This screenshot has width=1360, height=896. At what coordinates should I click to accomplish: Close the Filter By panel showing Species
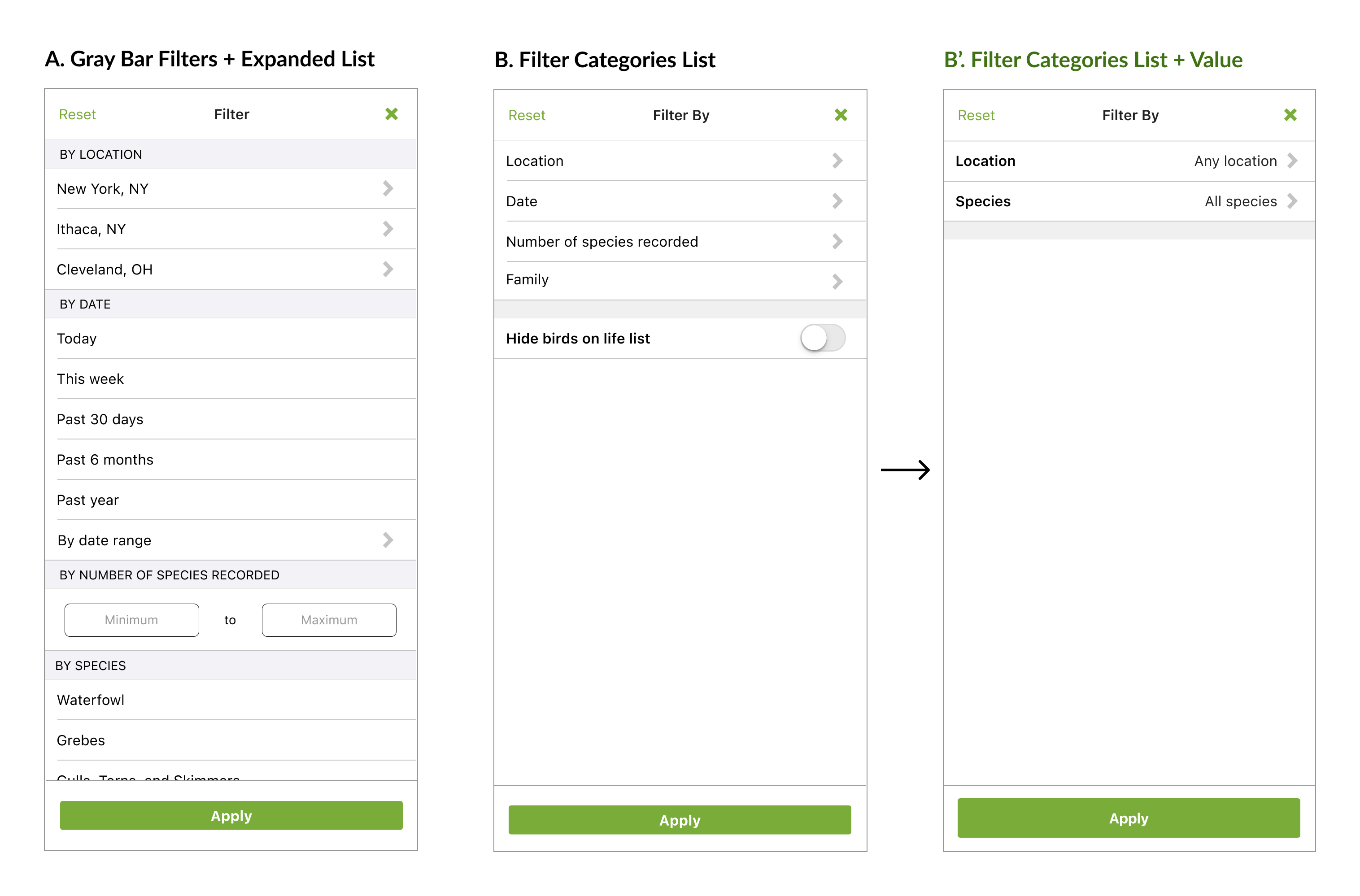point(1290,115)
